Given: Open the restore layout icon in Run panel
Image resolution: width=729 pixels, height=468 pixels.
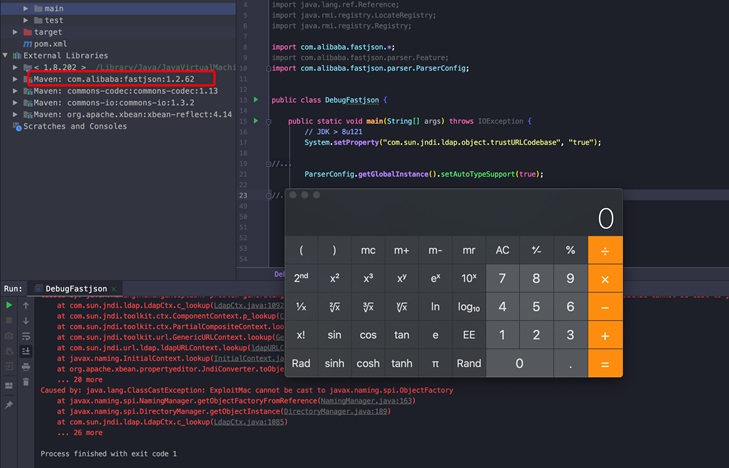Looking at the screenshot, I should [x=9, y=386].
